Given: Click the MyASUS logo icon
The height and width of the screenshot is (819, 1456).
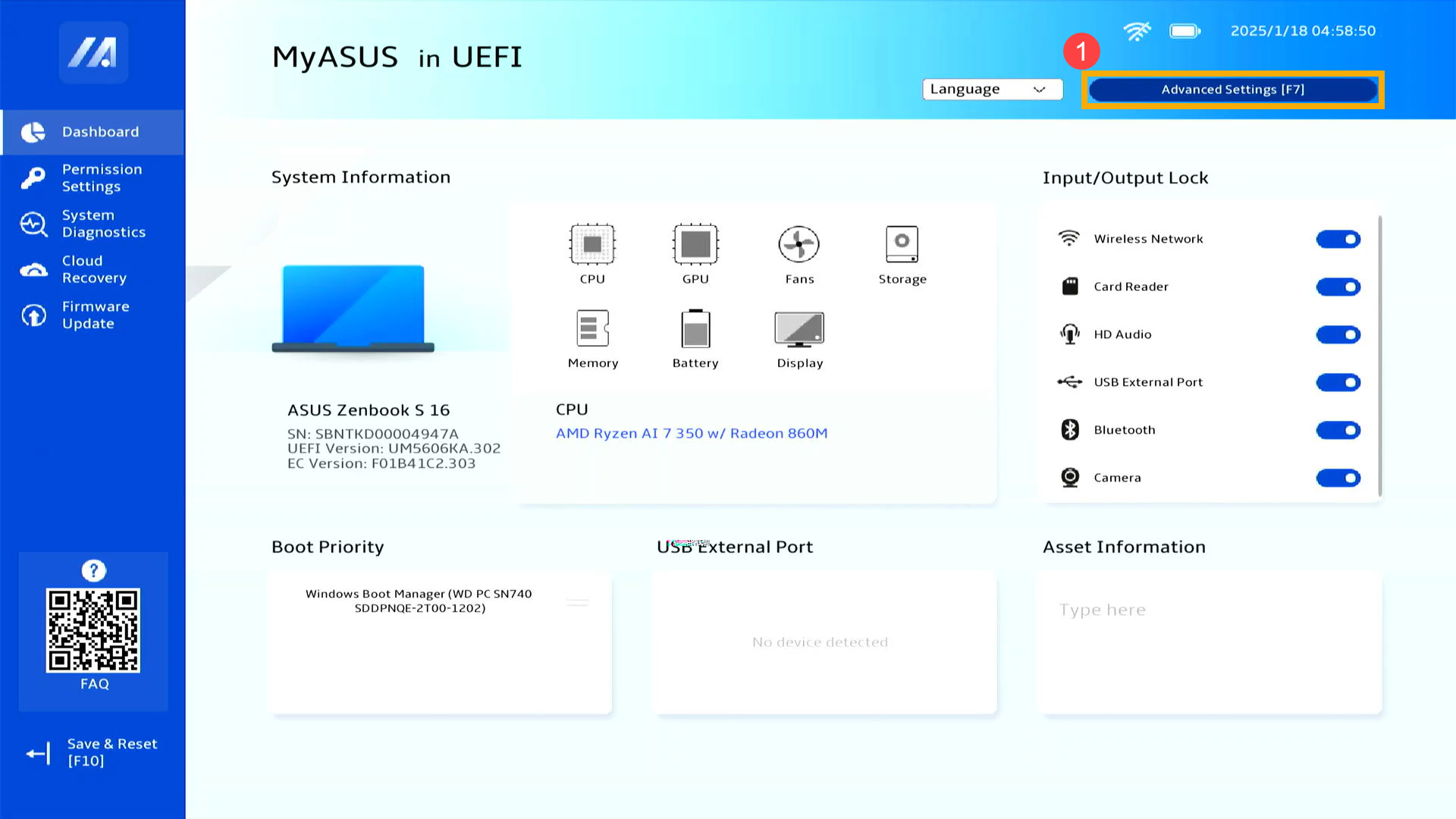Looking at the screenshot, I should (x=93, y=52).
